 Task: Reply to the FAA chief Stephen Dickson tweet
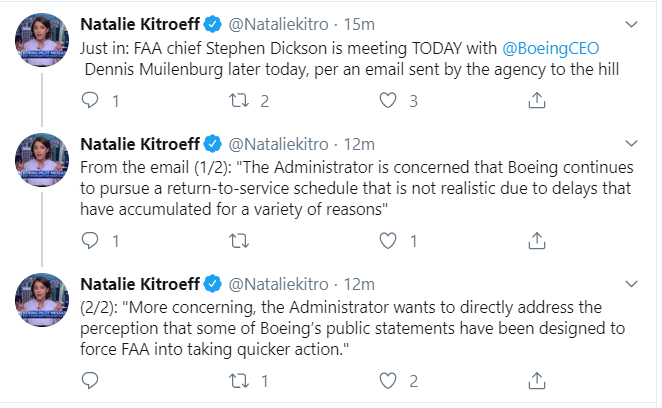click(x=90, y=101)
